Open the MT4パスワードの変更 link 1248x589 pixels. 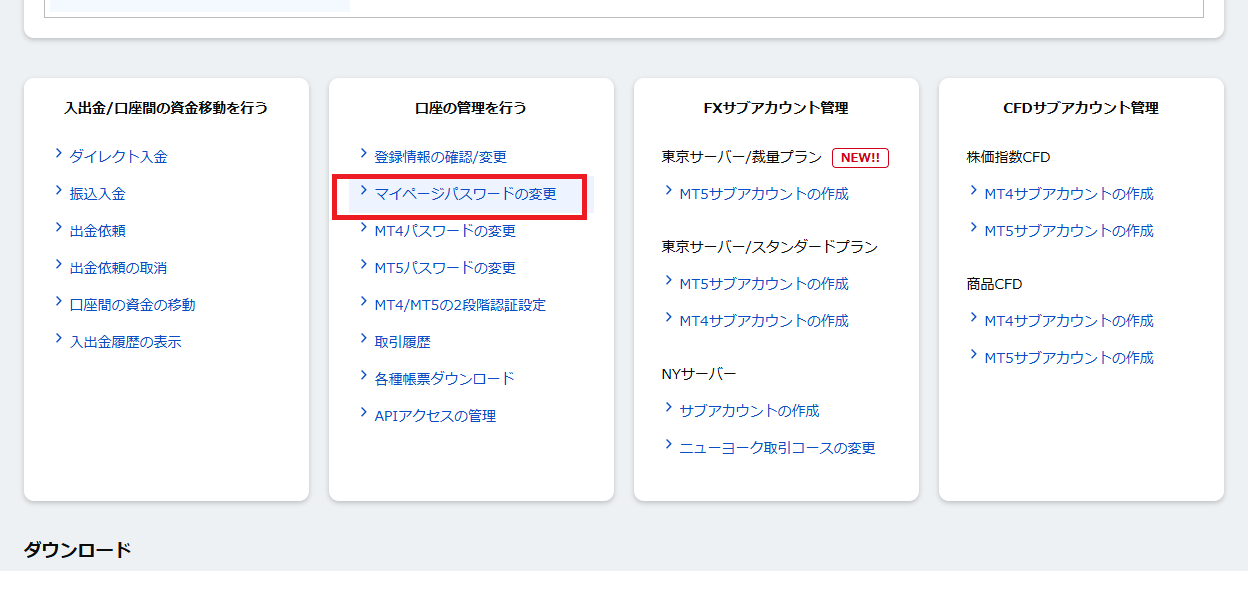445,231
